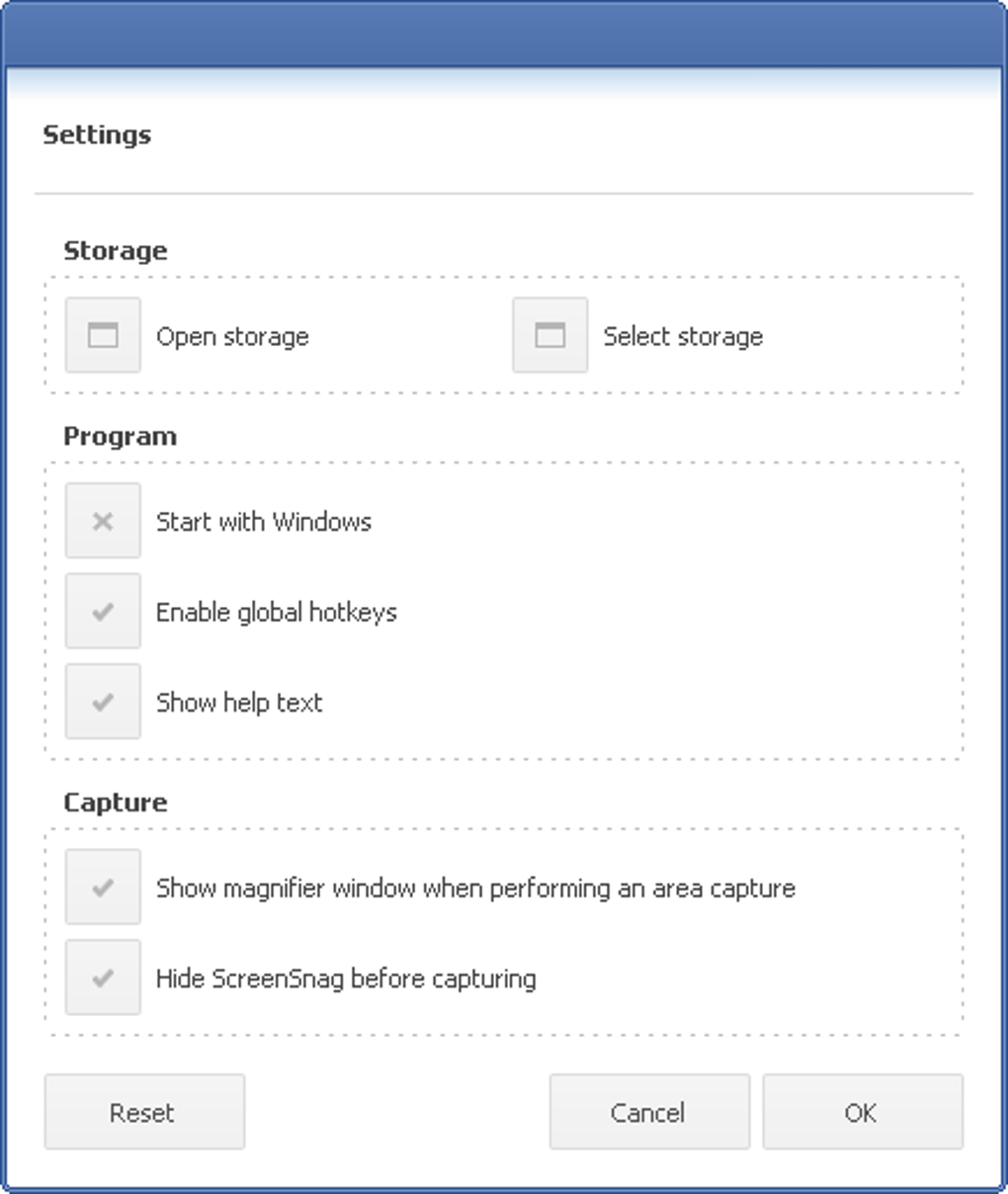Confirm settings with the OK button
The width and height of the screenshot is (1008, 1194).
click(861, 1113)
